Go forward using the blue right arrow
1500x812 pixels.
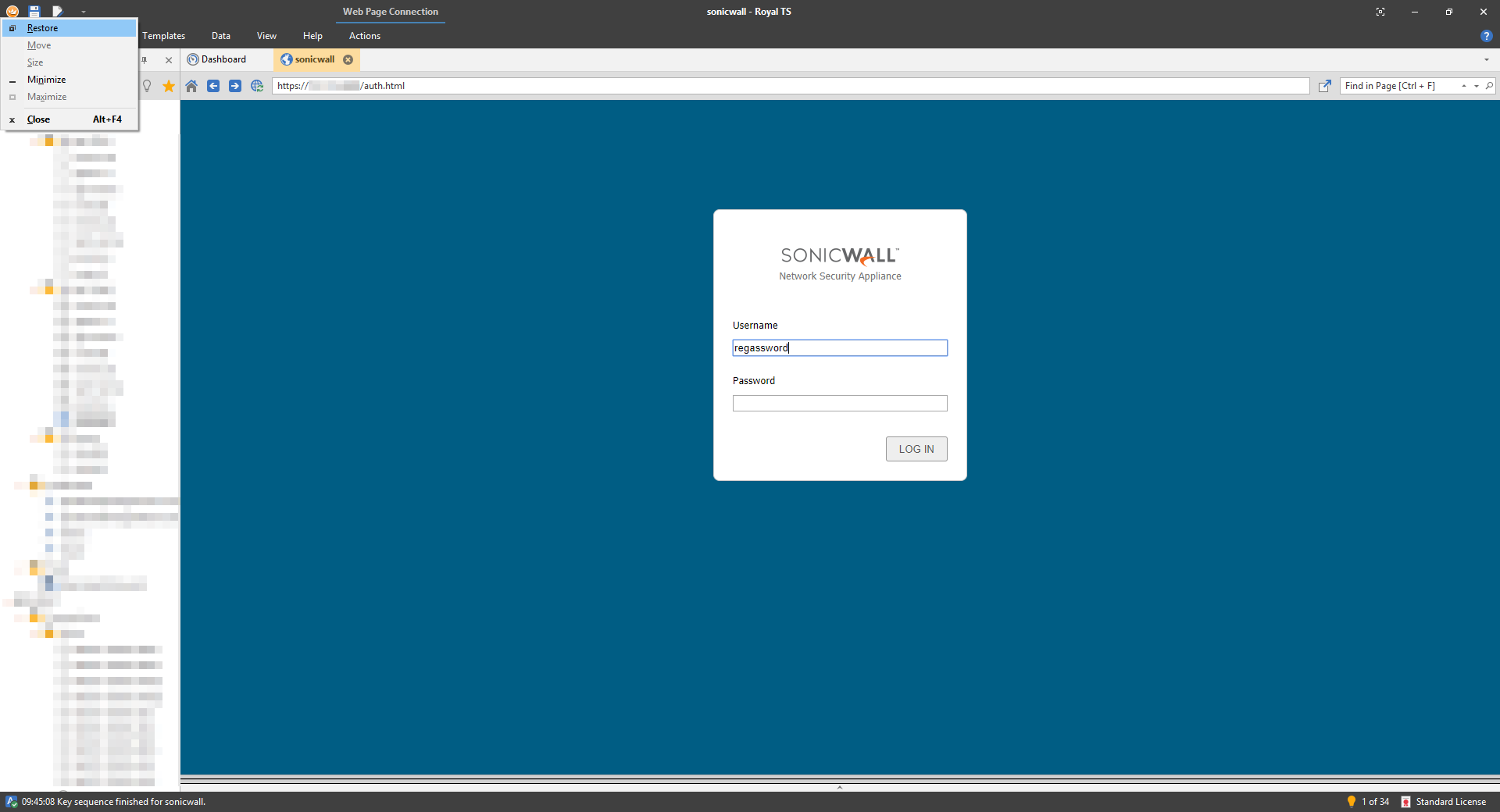[x=235, y=86]
